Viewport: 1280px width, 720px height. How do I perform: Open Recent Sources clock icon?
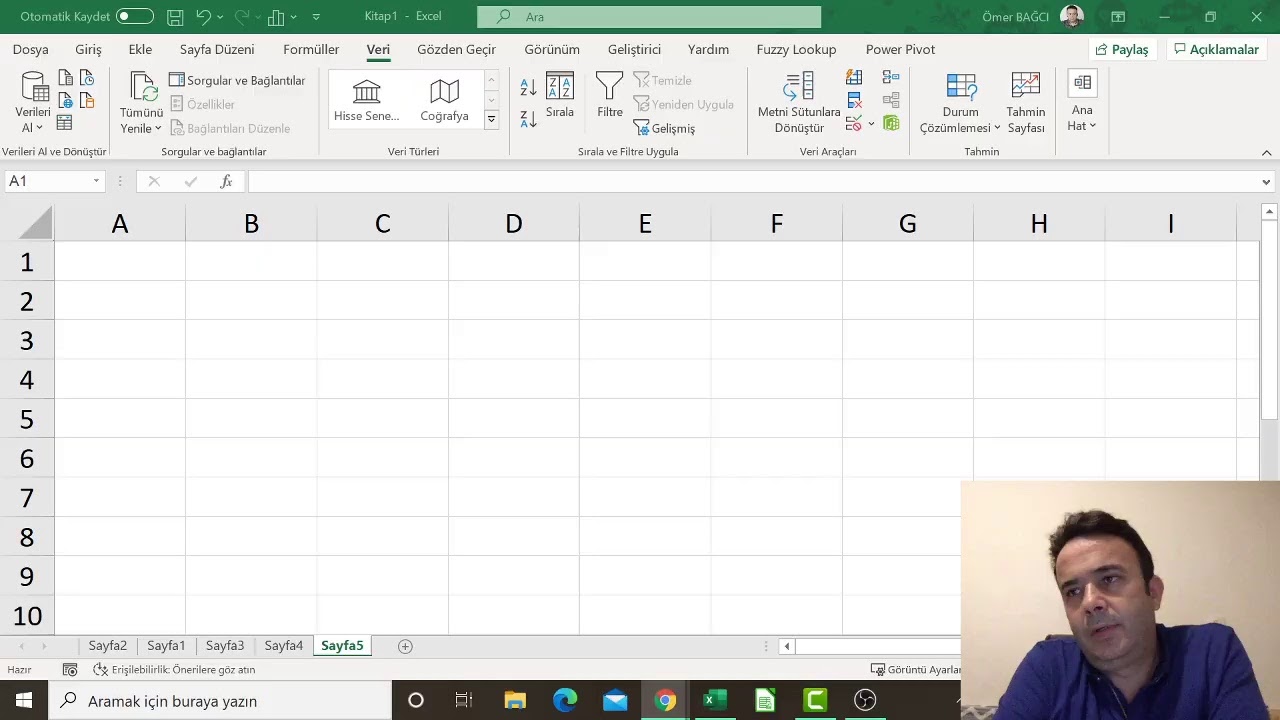coord(87,78)
